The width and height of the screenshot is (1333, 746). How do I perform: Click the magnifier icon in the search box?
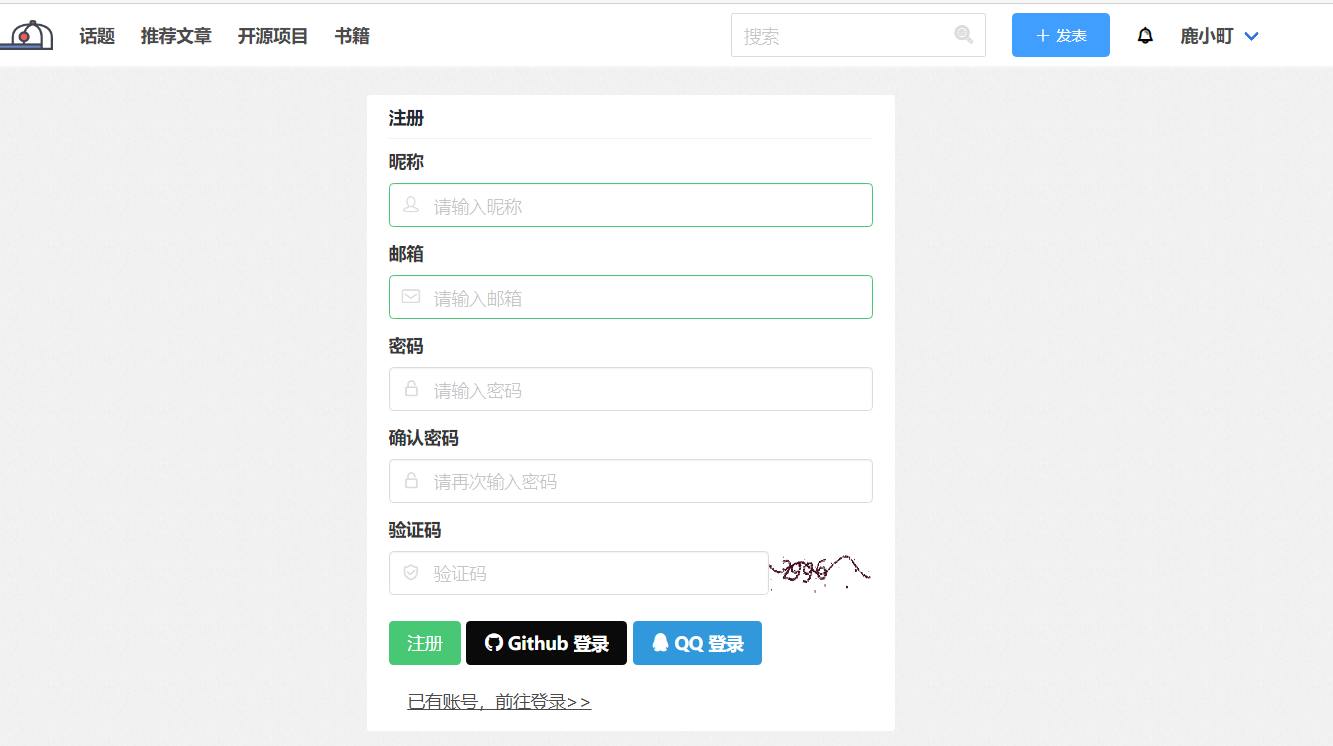coord(963,35)
